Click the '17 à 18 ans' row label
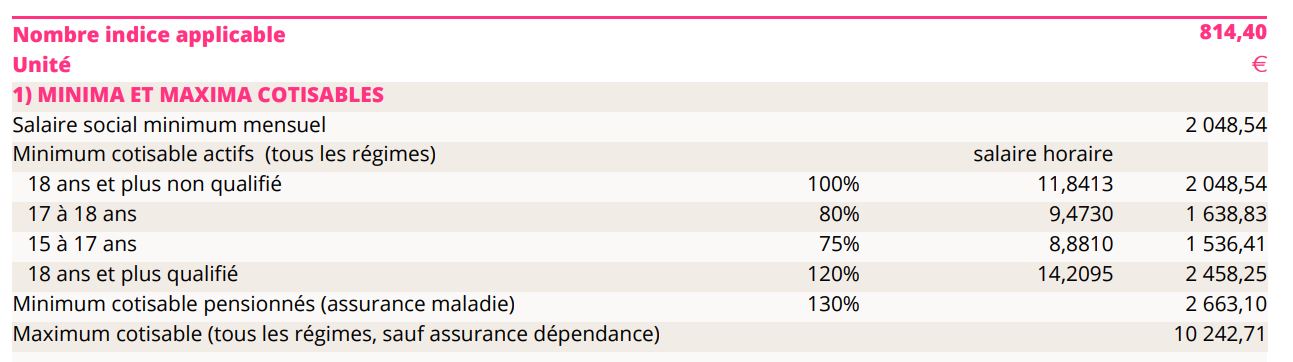 pos(82,214)
